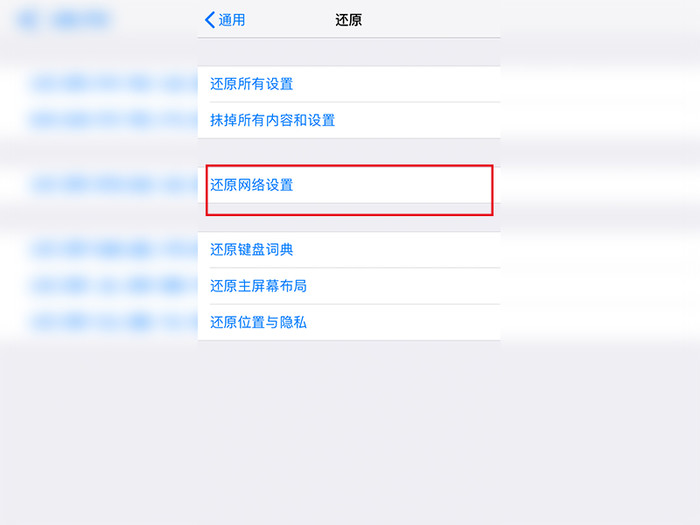Click right side of 还原键盘词典 row
Viewport: 700px width, 525px height.
click(x=396, y=250)
